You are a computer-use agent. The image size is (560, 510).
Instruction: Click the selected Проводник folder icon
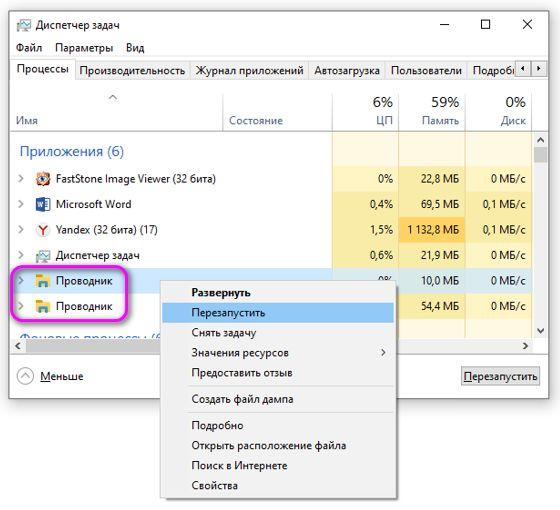(x=43, y=281)
